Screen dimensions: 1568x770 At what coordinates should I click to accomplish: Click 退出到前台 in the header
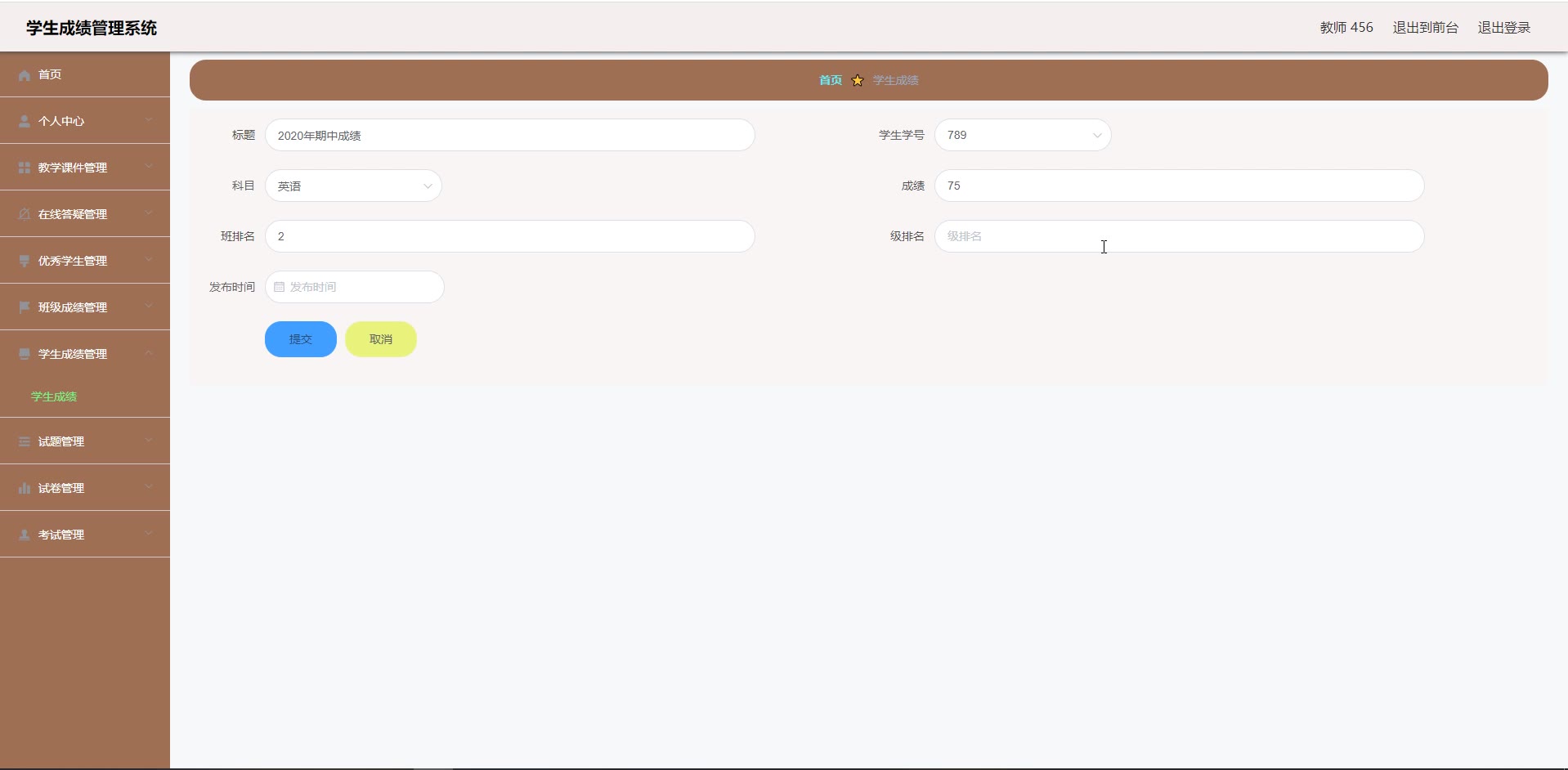click(1425, 28)
